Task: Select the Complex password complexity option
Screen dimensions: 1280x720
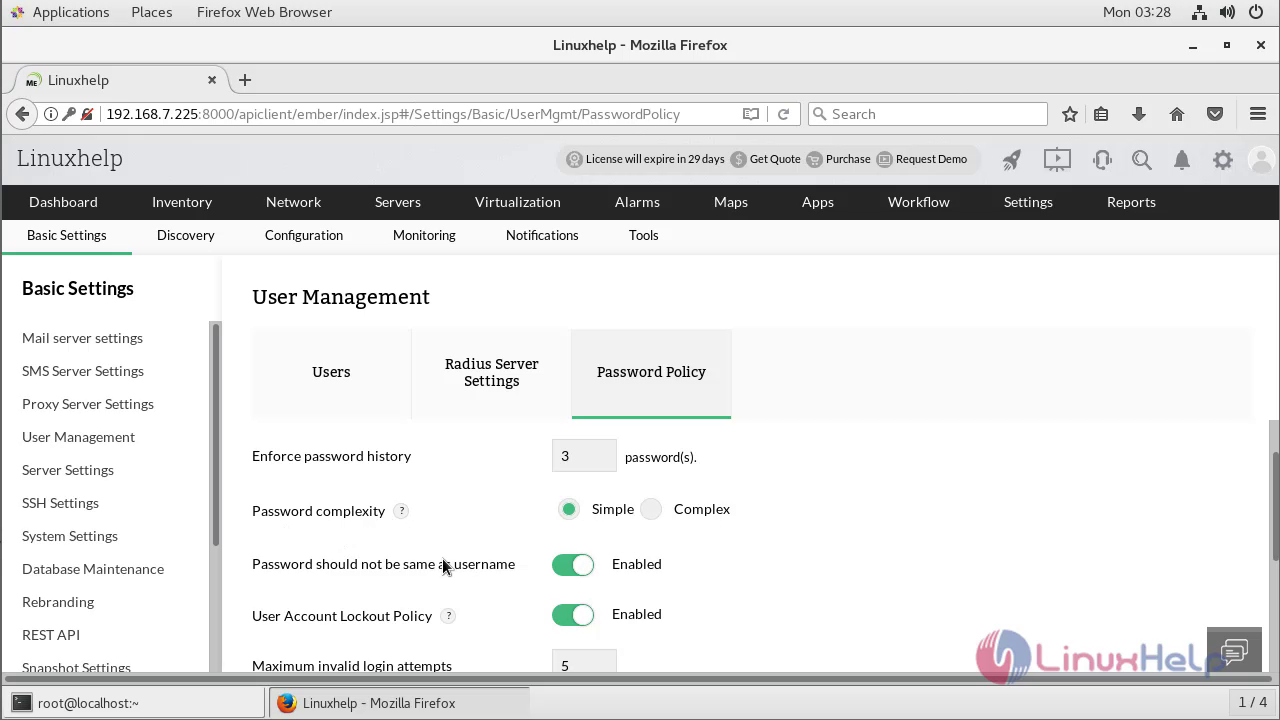Action: pyautogui.click(x=651, y=509)
